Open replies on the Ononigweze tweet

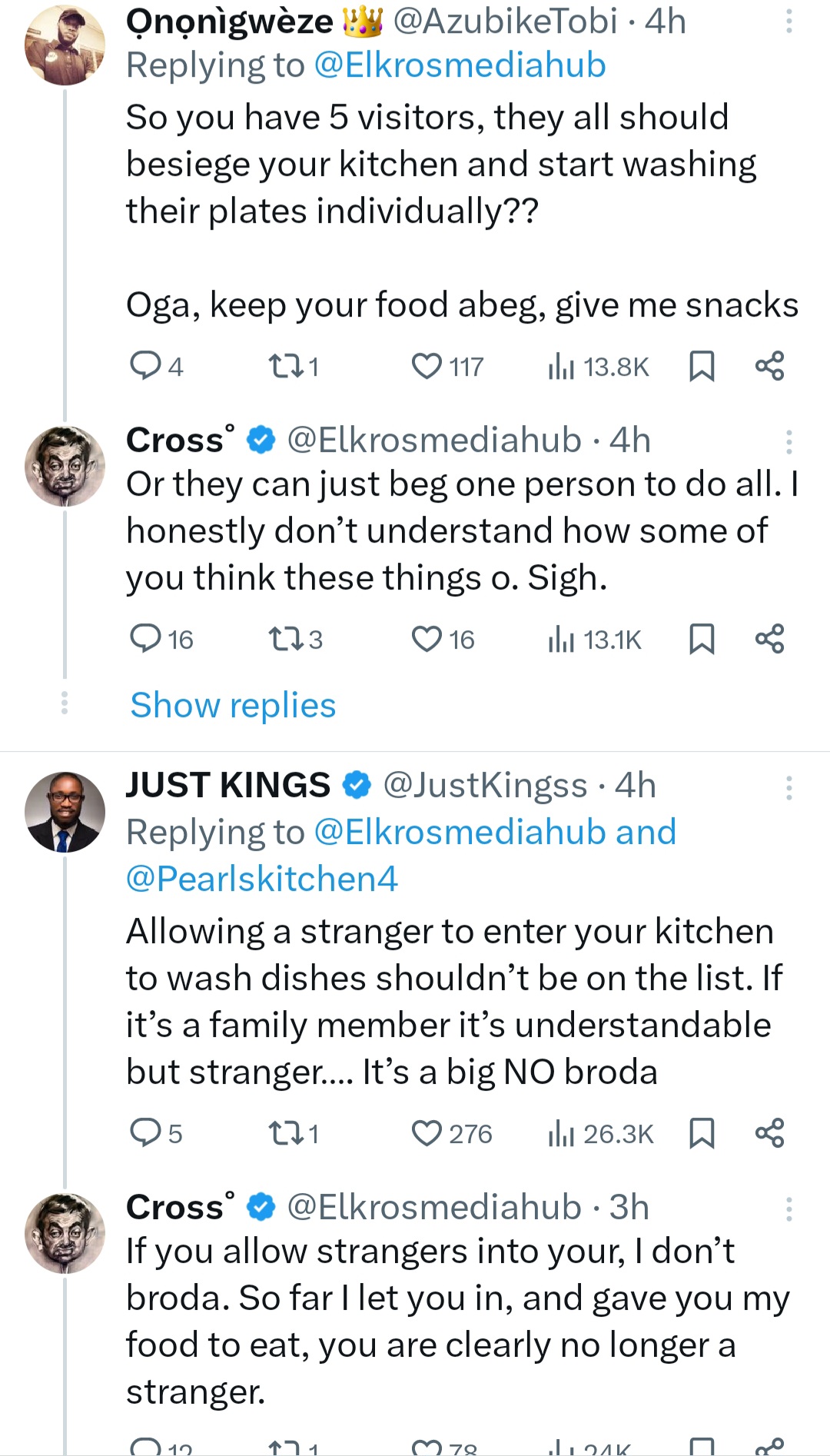coord(144,367)
